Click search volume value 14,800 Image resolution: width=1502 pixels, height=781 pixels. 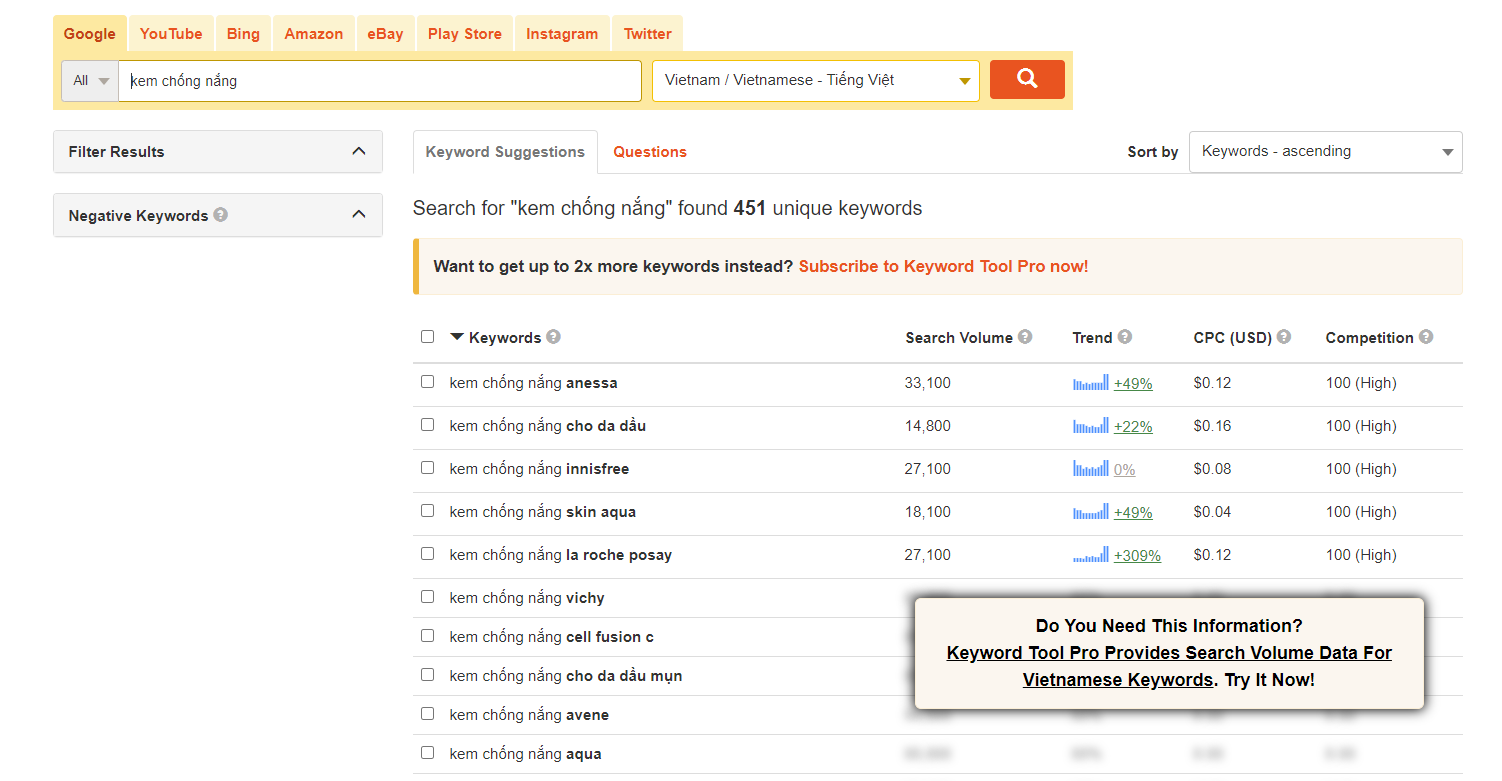[x=928, y=426]
